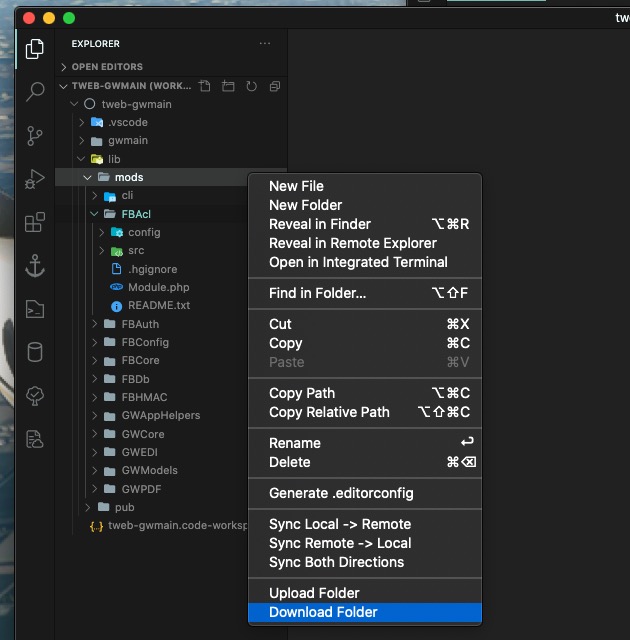The width and height of the screenshot is (630, 640).
Task: Choose New File from context menu
Action: click(365, 186)
